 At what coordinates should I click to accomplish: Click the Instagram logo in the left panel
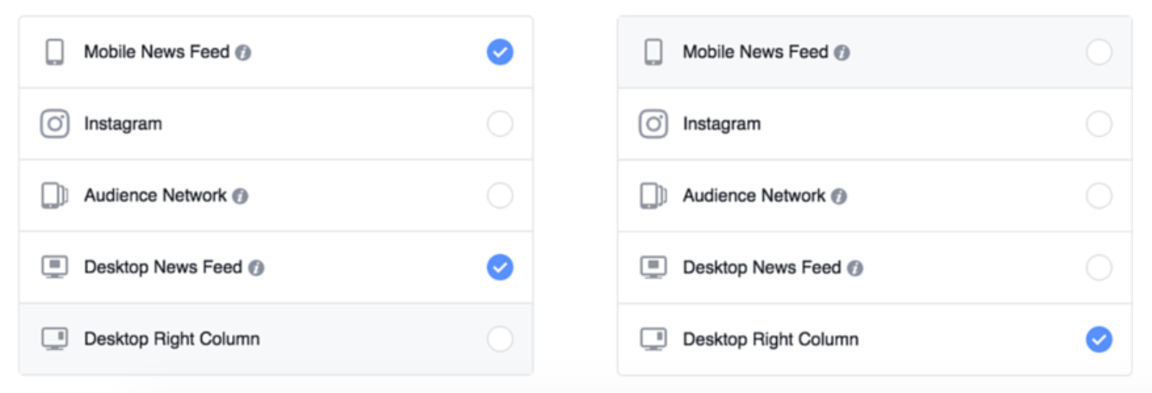(x=54, y=123)
